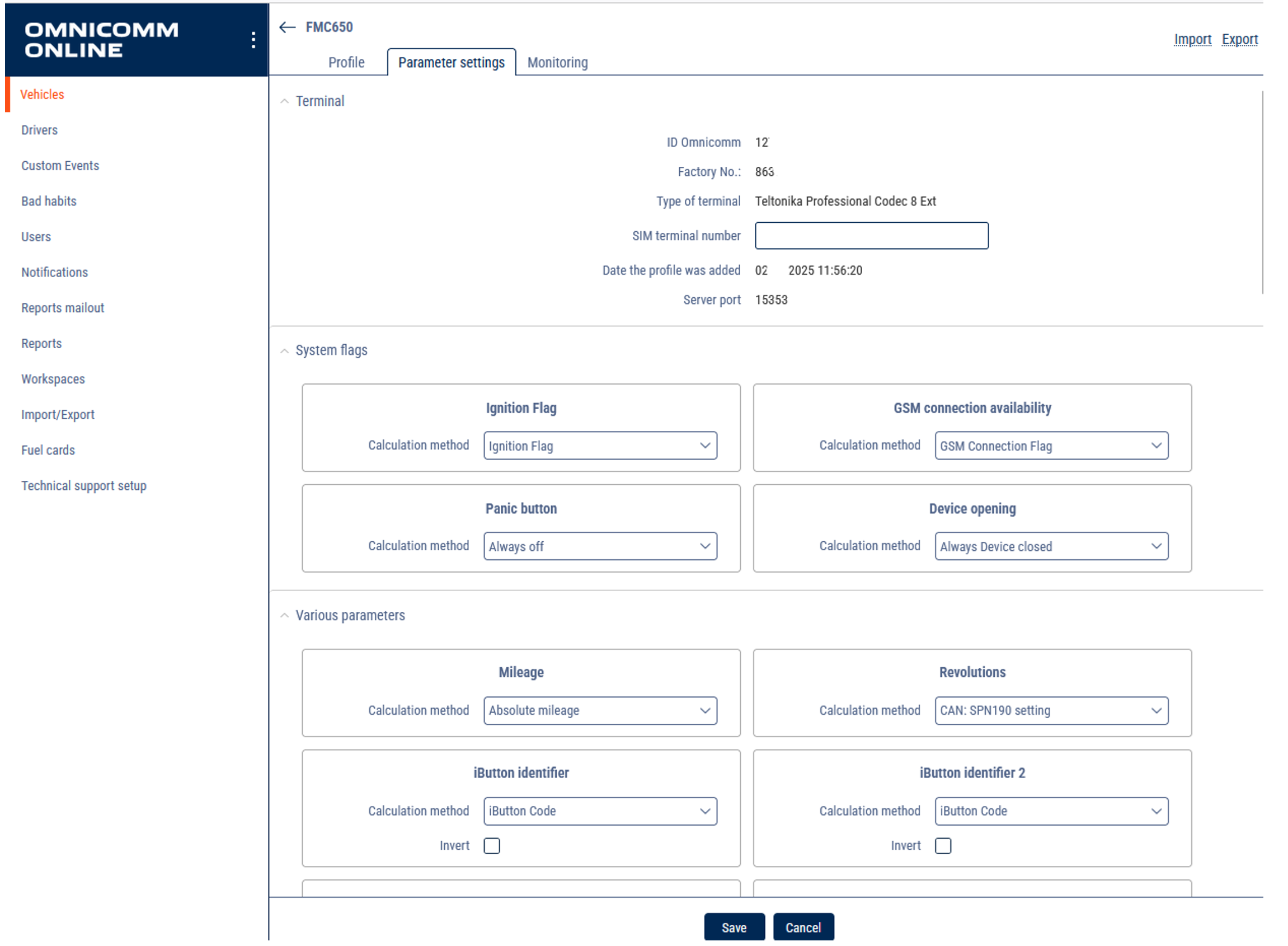Open Bad habits in the sidebar
The width and height of the screenshot is (1288, 946).
coord(49,201)
